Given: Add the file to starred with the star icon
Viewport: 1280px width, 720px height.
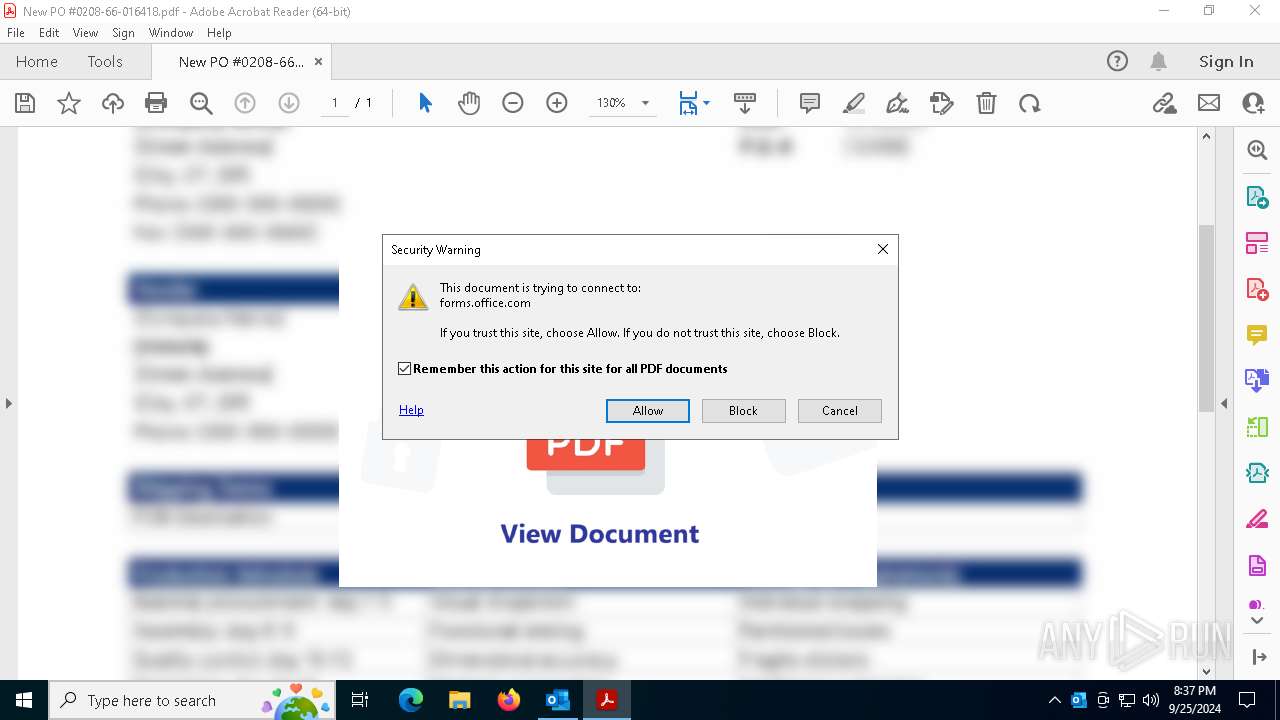Looking at the screenshot, I should coord(69,103).
